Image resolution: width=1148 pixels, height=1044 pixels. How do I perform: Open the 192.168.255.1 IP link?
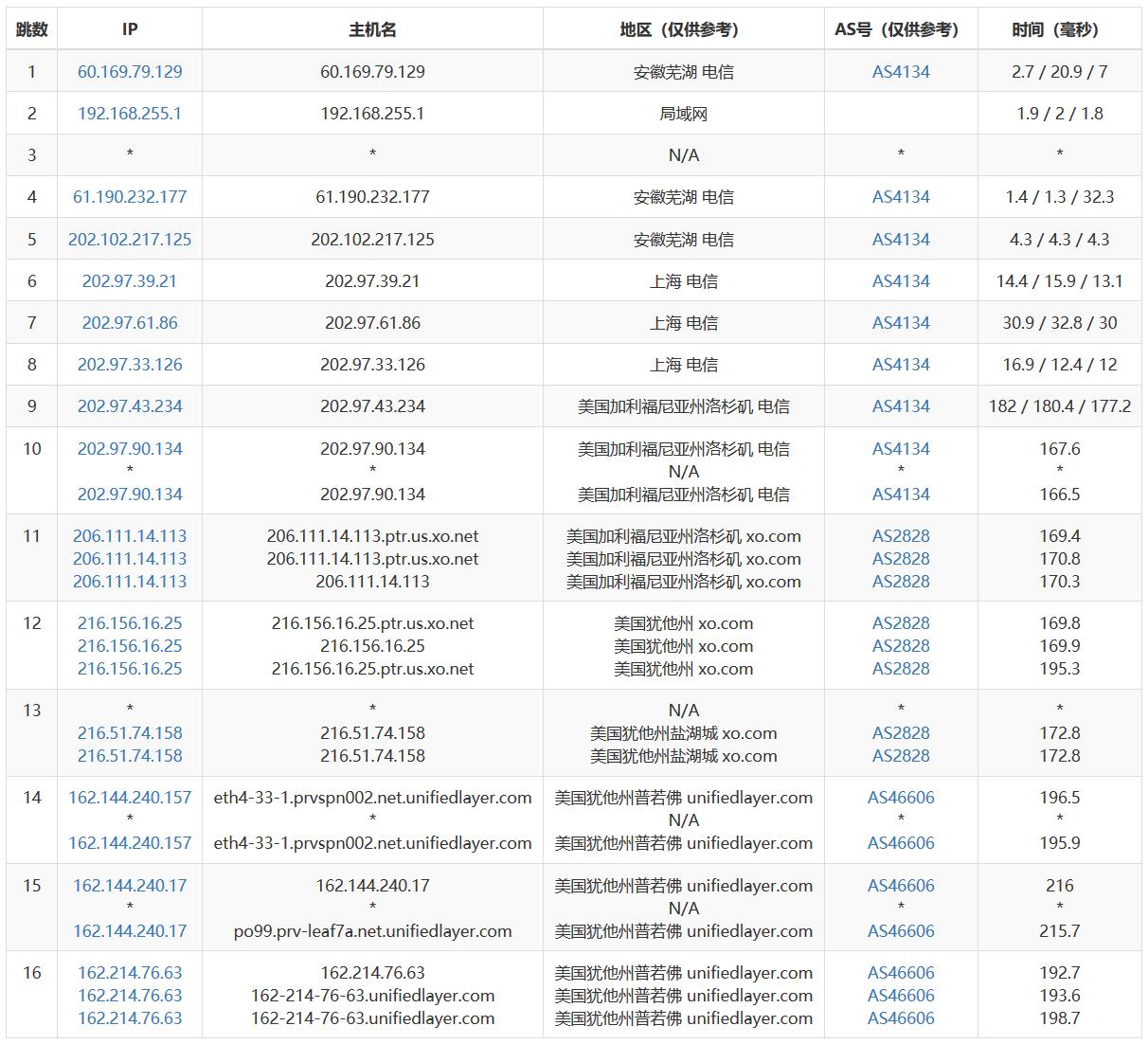[x=130, y=113]
